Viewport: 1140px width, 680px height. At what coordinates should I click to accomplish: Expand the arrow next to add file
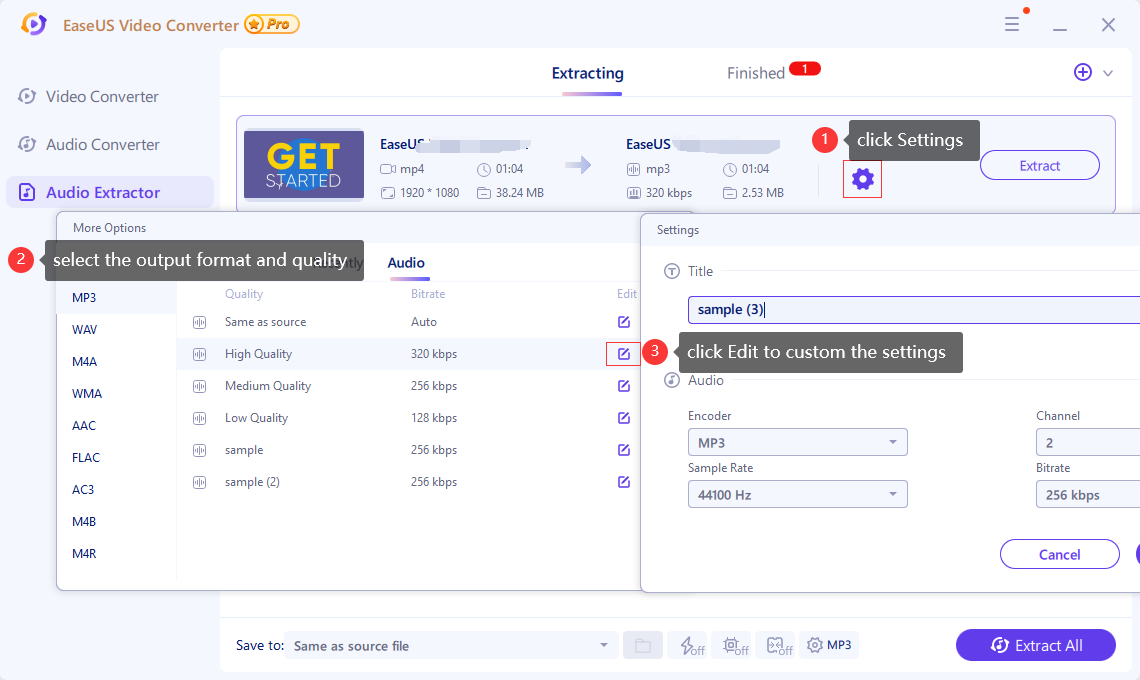[1108, 73]
